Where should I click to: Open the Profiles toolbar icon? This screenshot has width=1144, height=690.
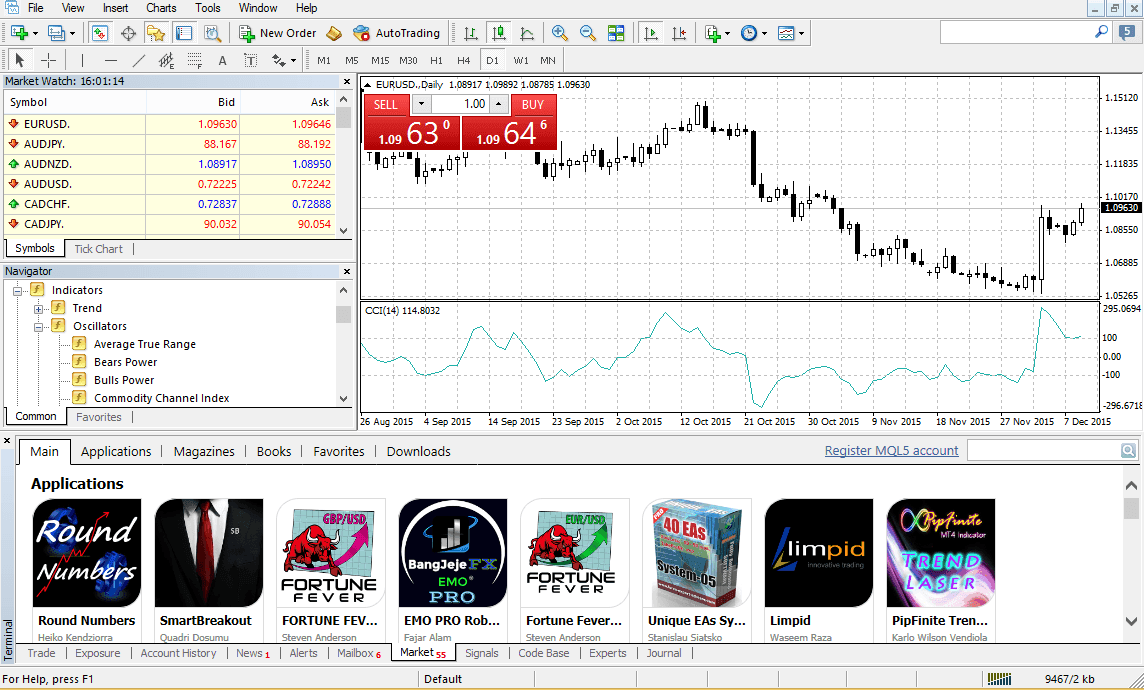(56, 33)
